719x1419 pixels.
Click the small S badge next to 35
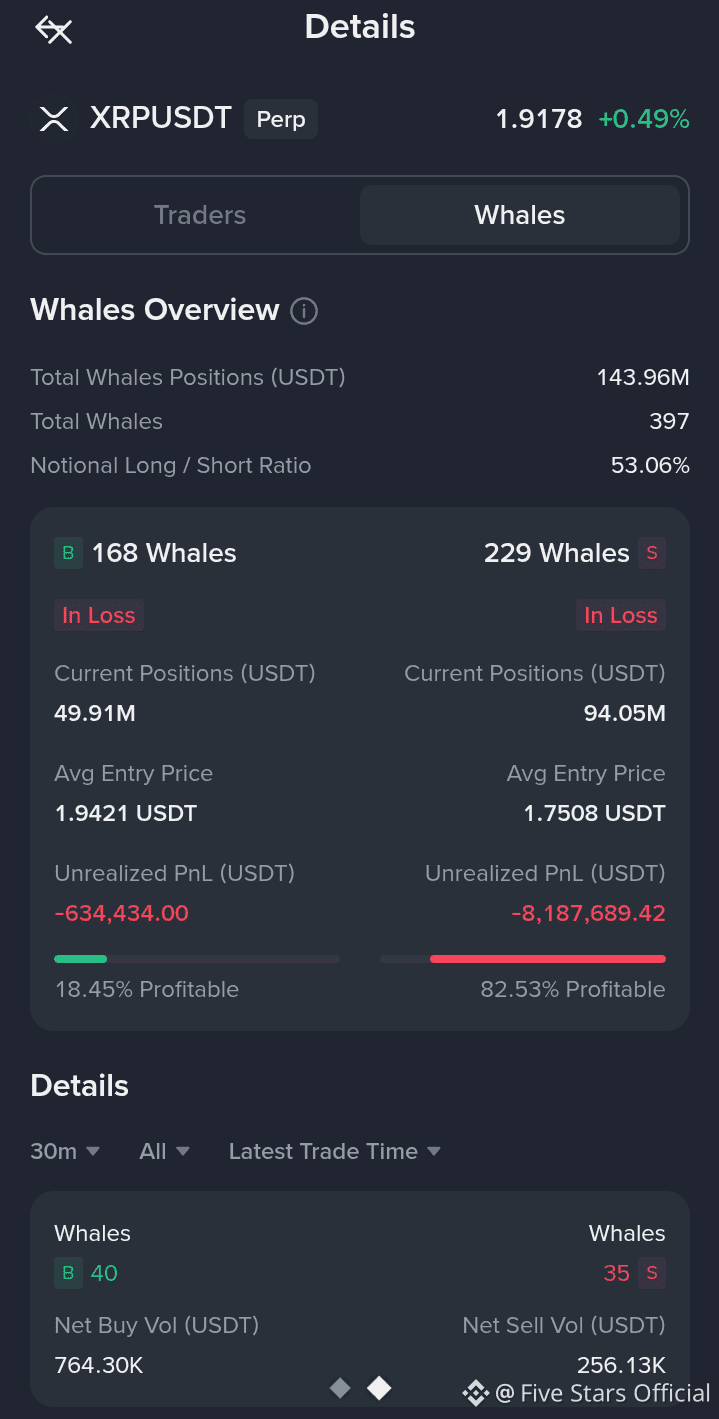pyautogui.click(x=652, y=1273)
